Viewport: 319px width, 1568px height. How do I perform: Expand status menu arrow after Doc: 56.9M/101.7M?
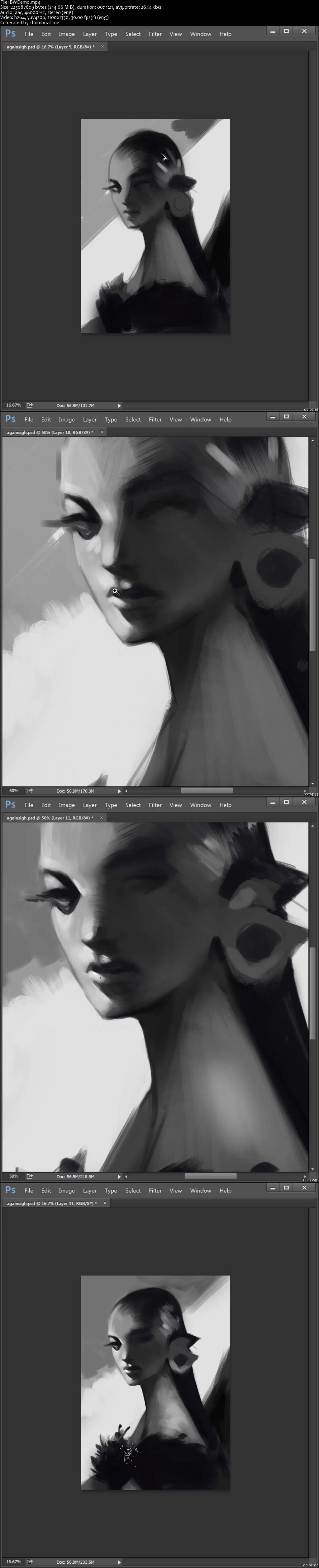point(119,405)
